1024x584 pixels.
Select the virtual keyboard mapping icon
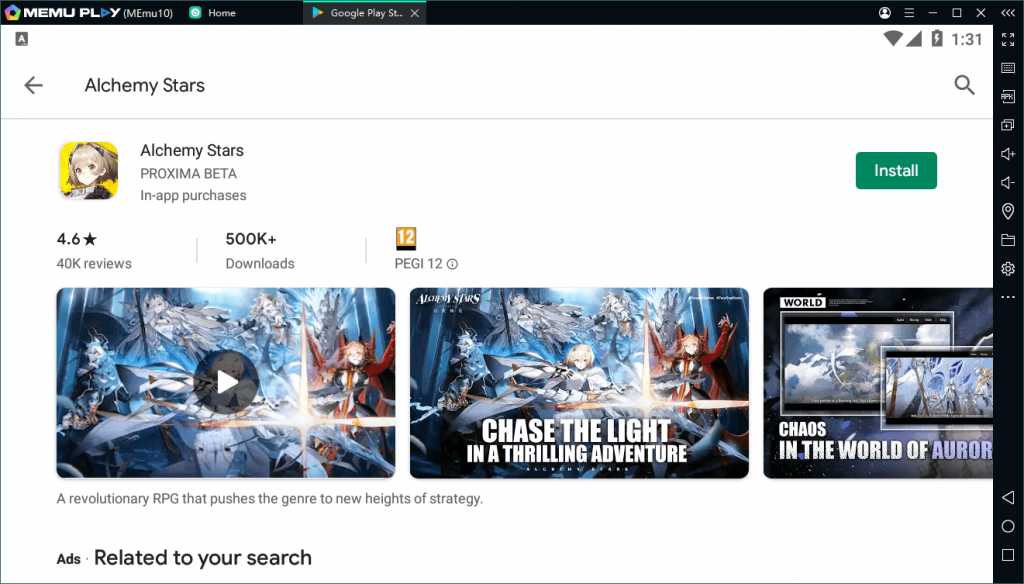[1008, 68]
